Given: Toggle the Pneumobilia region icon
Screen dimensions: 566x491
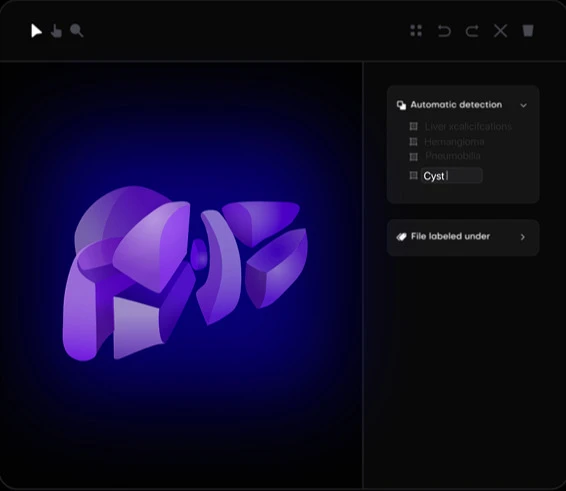Looking at the screenshot, I should pos(414,157).
